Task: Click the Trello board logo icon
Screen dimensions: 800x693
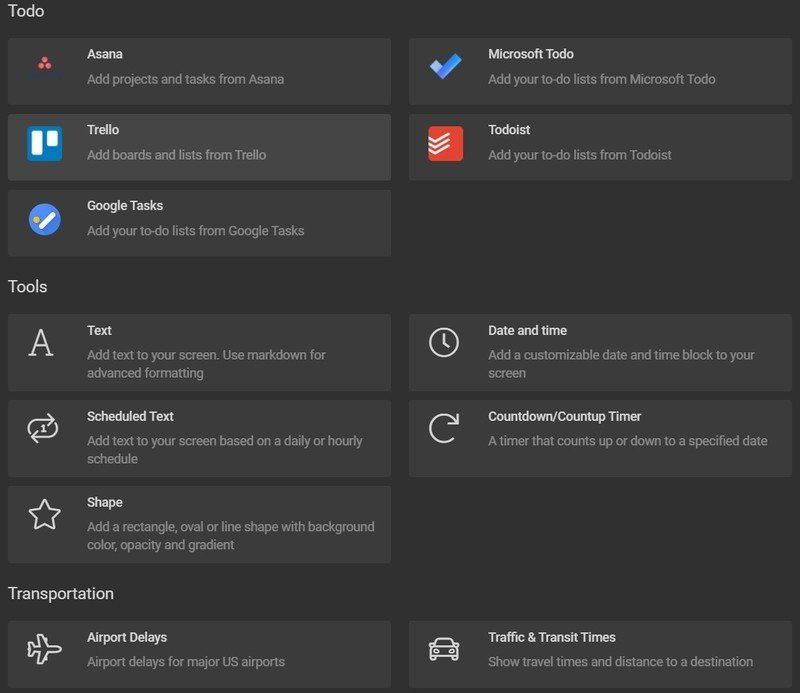Action: [x=45, y=143]
